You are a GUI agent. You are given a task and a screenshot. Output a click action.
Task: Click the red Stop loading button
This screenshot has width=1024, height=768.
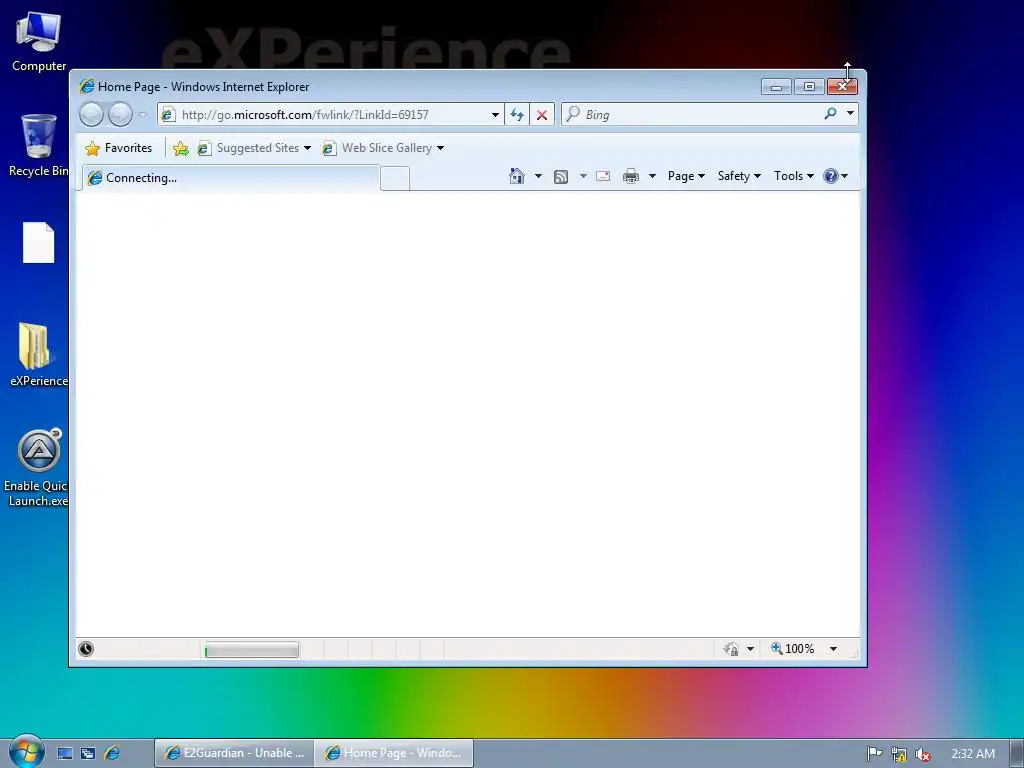pos(542,115)
